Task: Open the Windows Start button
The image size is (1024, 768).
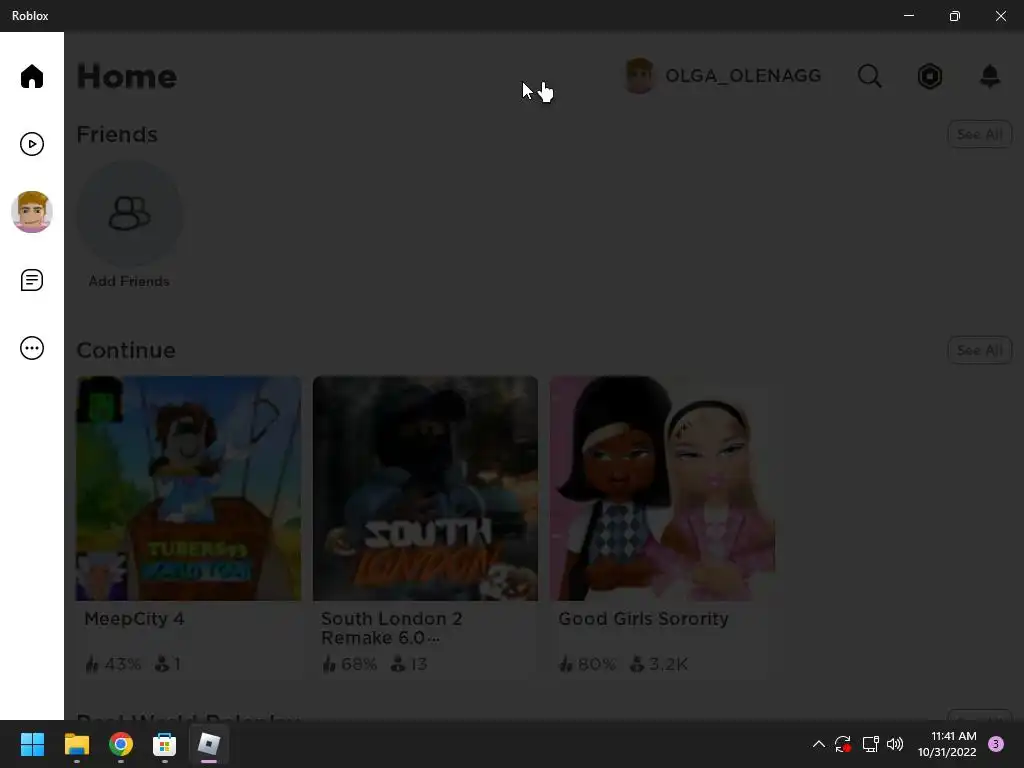Action: [32, 744]
